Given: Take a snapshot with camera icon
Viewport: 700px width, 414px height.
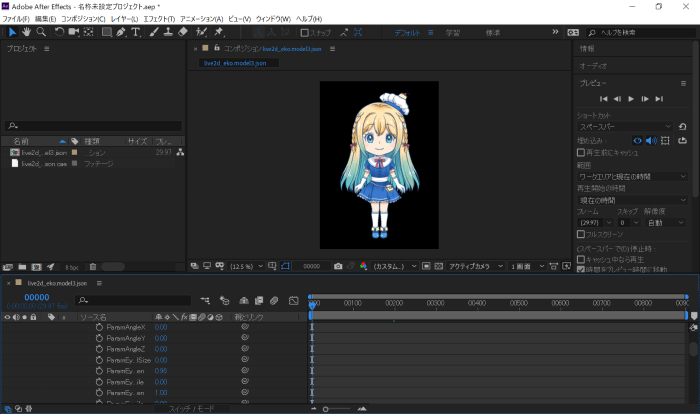Looking at the screenshot, I should coord(338,266).
